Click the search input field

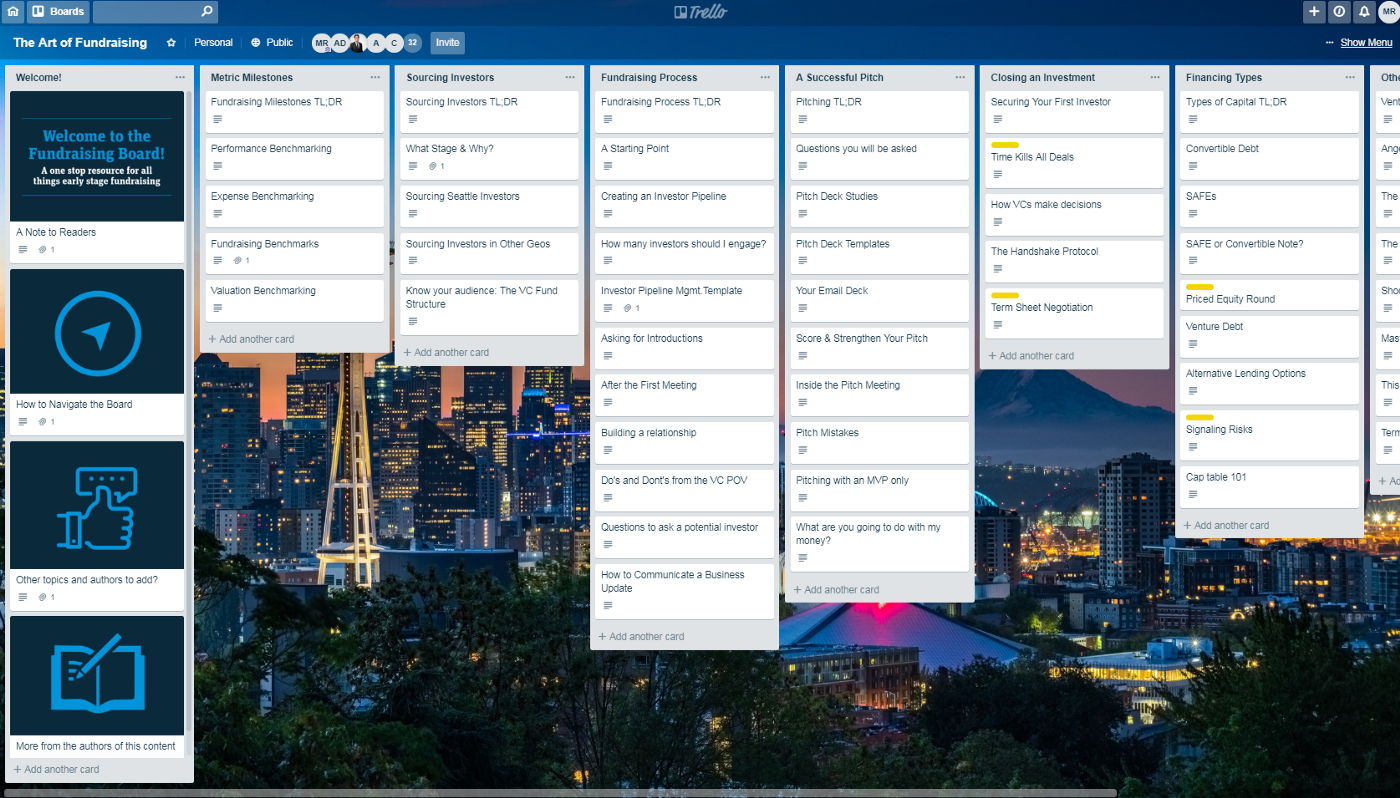145,12
